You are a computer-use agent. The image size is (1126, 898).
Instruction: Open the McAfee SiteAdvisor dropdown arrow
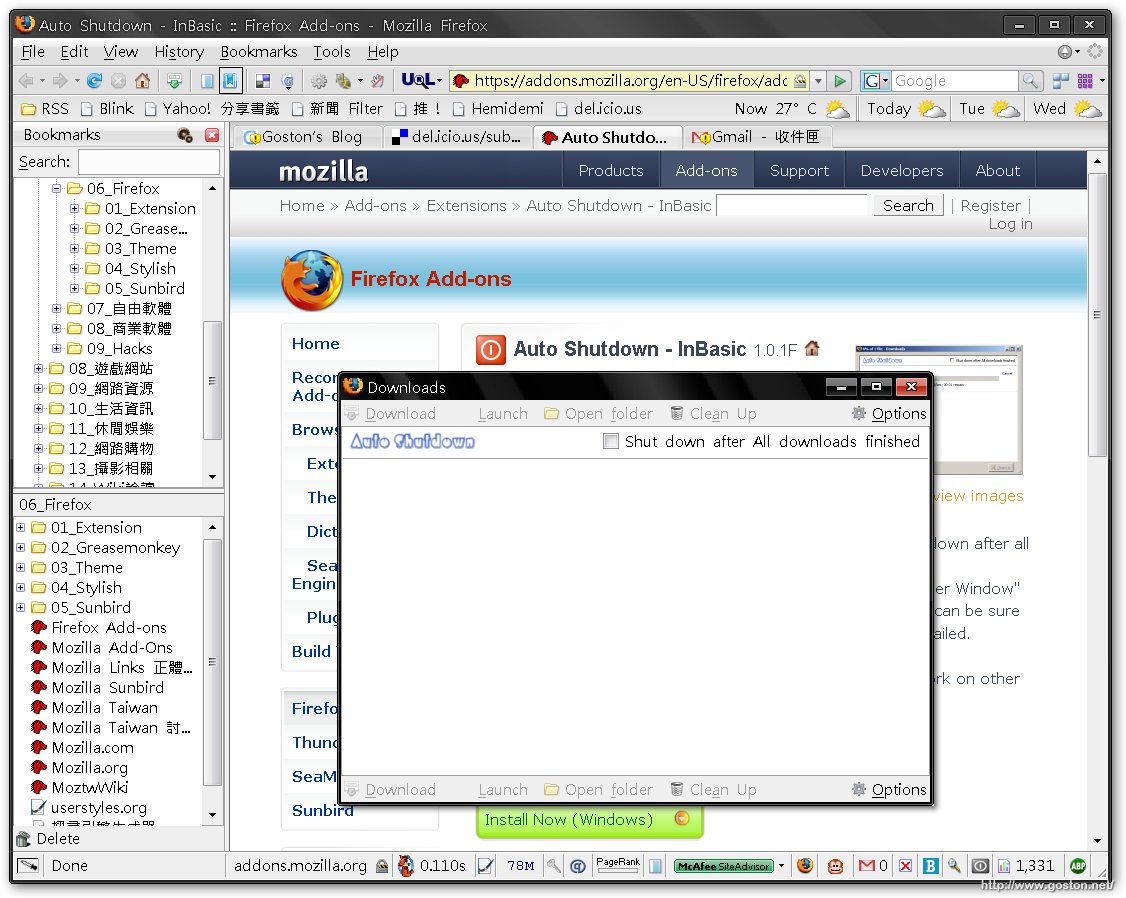click(x=781, y=866)
